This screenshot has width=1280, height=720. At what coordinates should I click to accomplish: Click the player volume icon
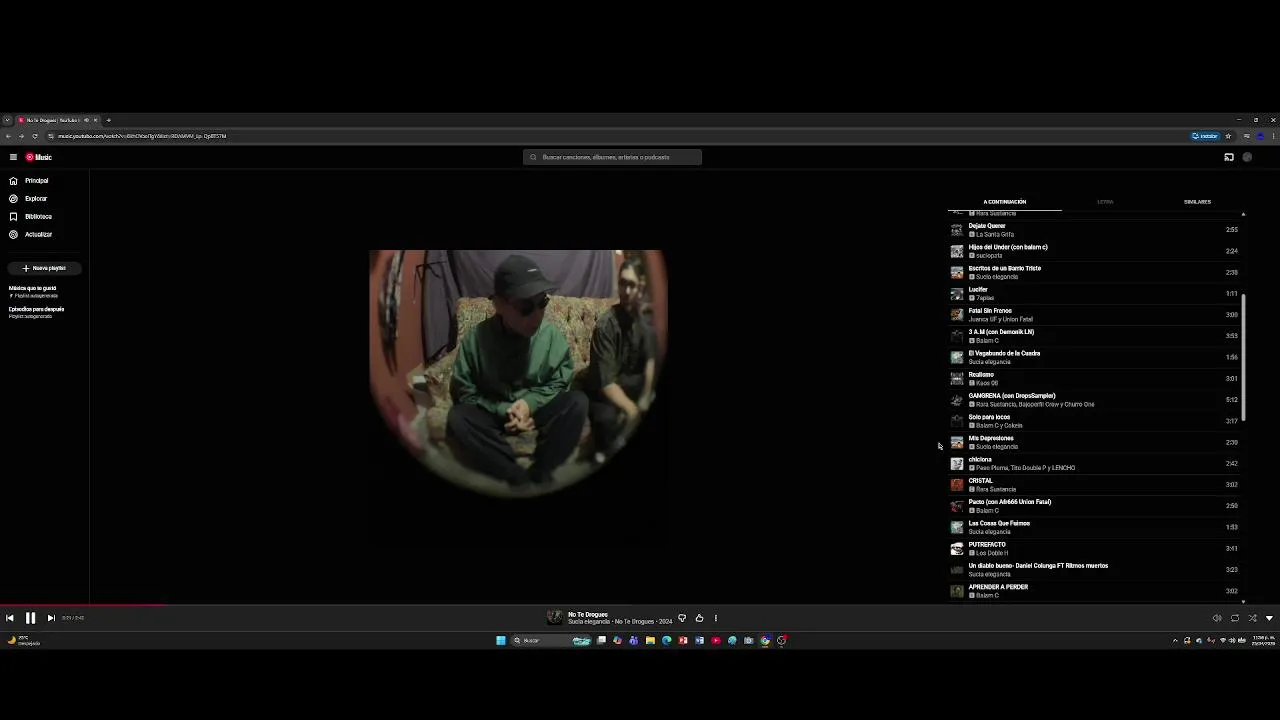tap(1217, 618)
